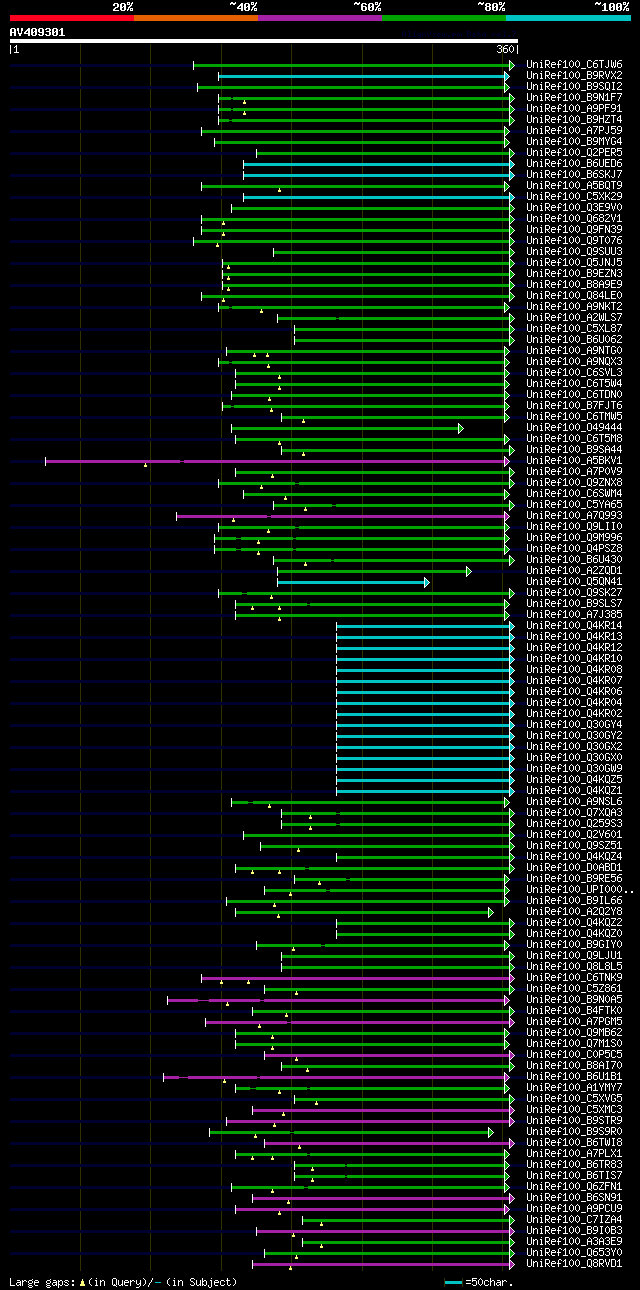Click the green ~80% identity legend segment
Viewport: 640px width, 1290px height.
click(443, 17)
